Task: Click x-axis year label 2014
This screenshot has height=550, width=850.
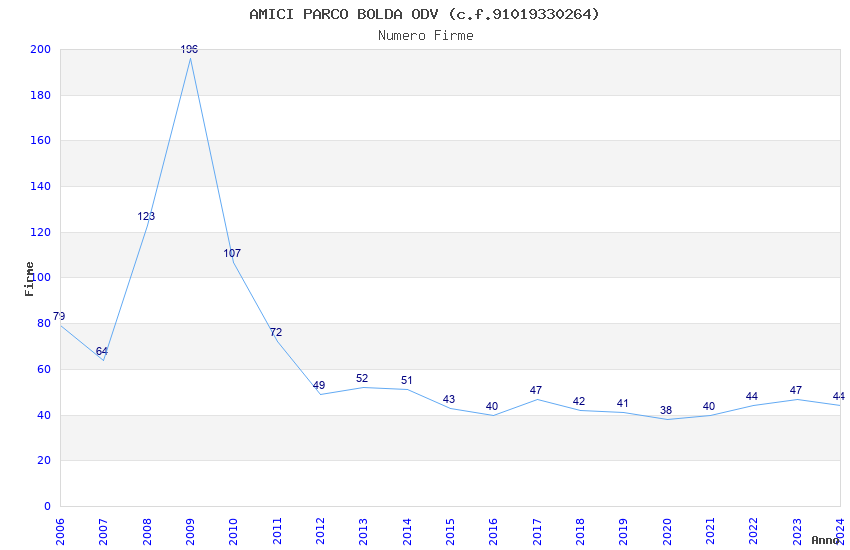Action: [x=407, y=532]
